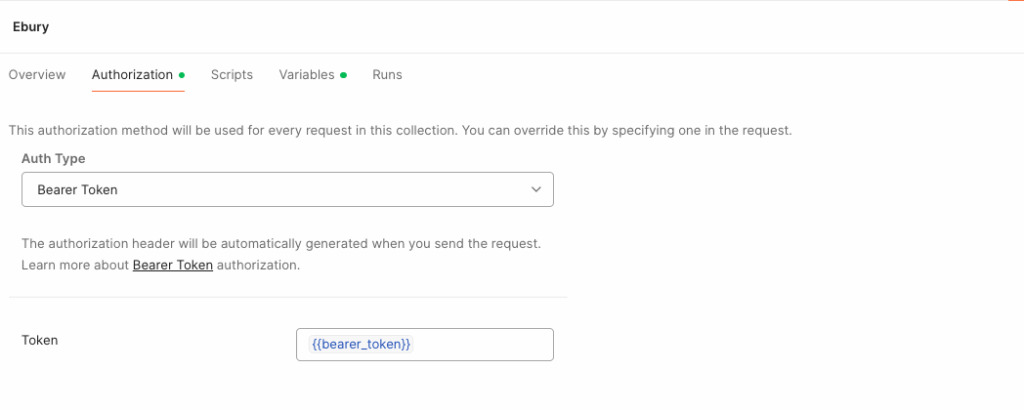Open the Overview tab
Screen dimensions: 1024x411
coord(37,74)
